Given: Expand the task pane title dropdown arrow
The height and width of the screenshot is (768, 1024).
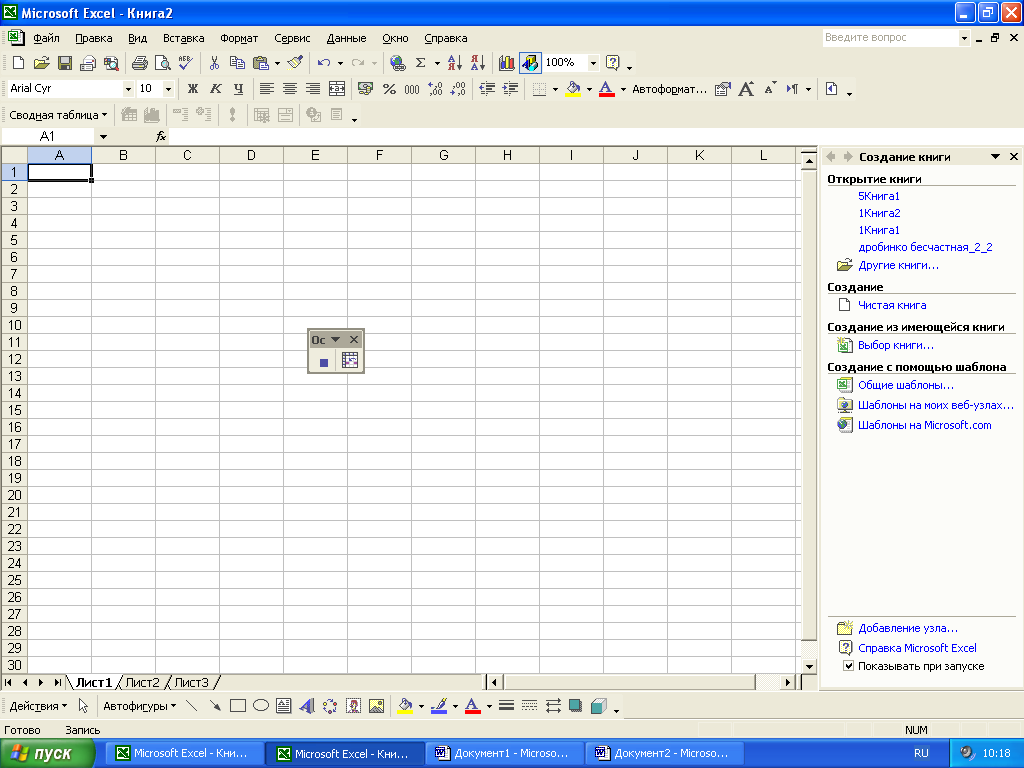Looking at the screenshot, I should 995,157.
